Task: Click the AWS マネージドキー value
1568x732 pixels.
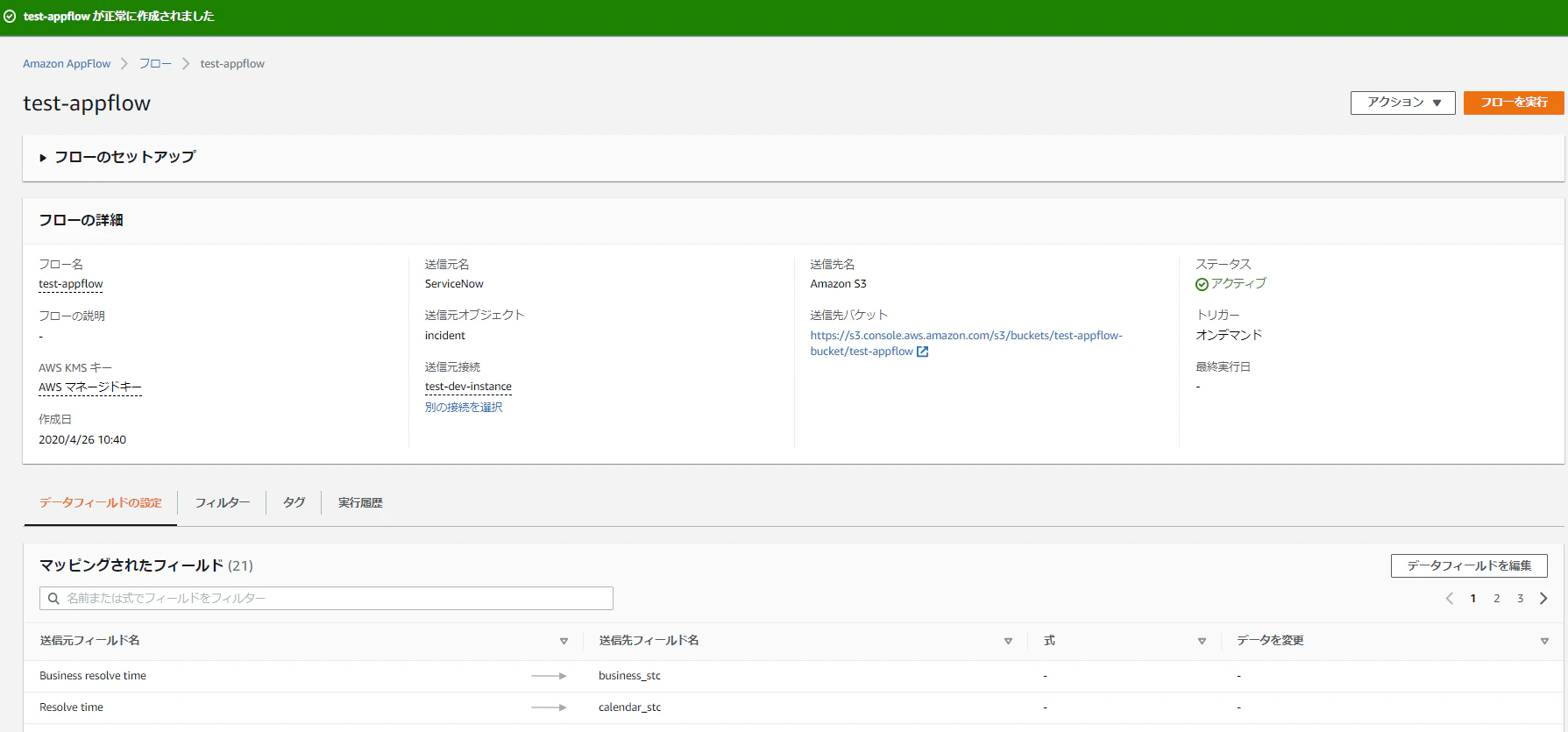Action: pos(90,387)
